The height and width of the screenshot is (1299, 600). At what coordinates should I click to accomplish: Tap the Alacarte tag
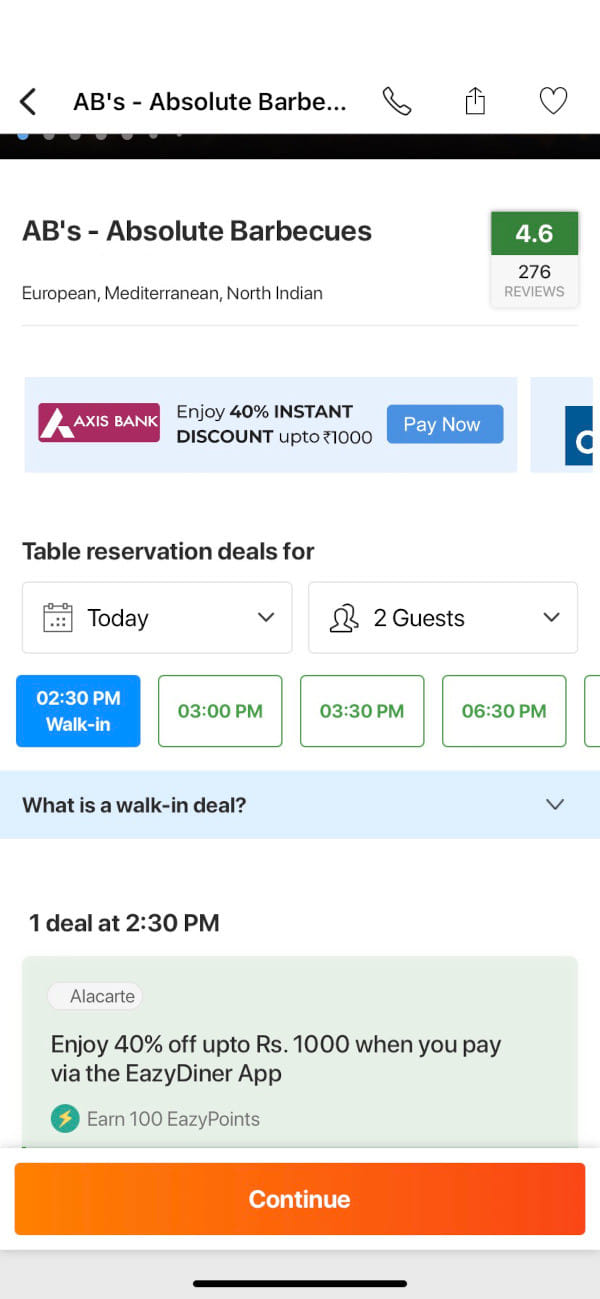96,996
